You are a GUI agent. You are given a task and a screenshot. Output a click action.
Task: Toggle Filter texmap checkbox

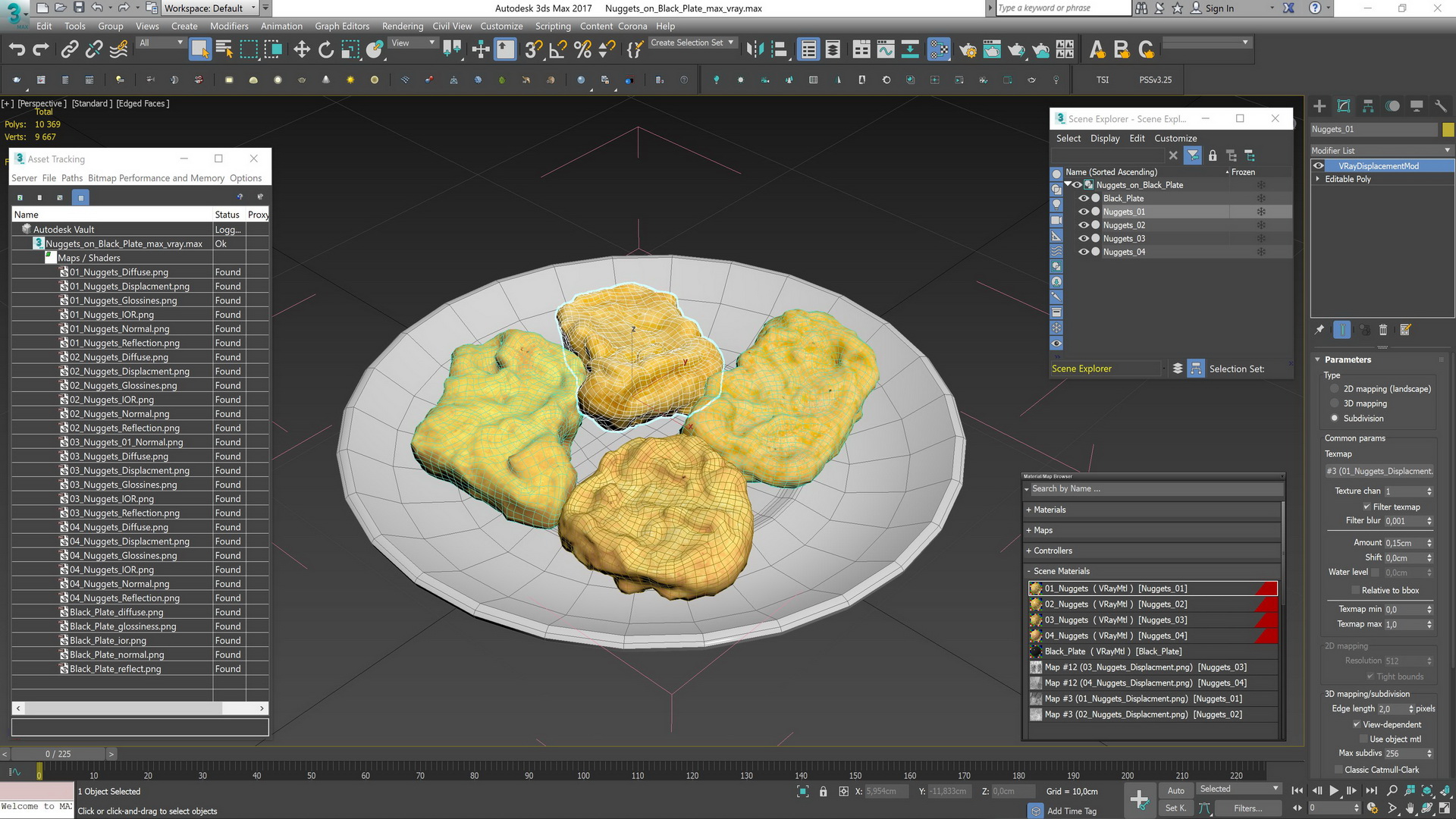1367,507
